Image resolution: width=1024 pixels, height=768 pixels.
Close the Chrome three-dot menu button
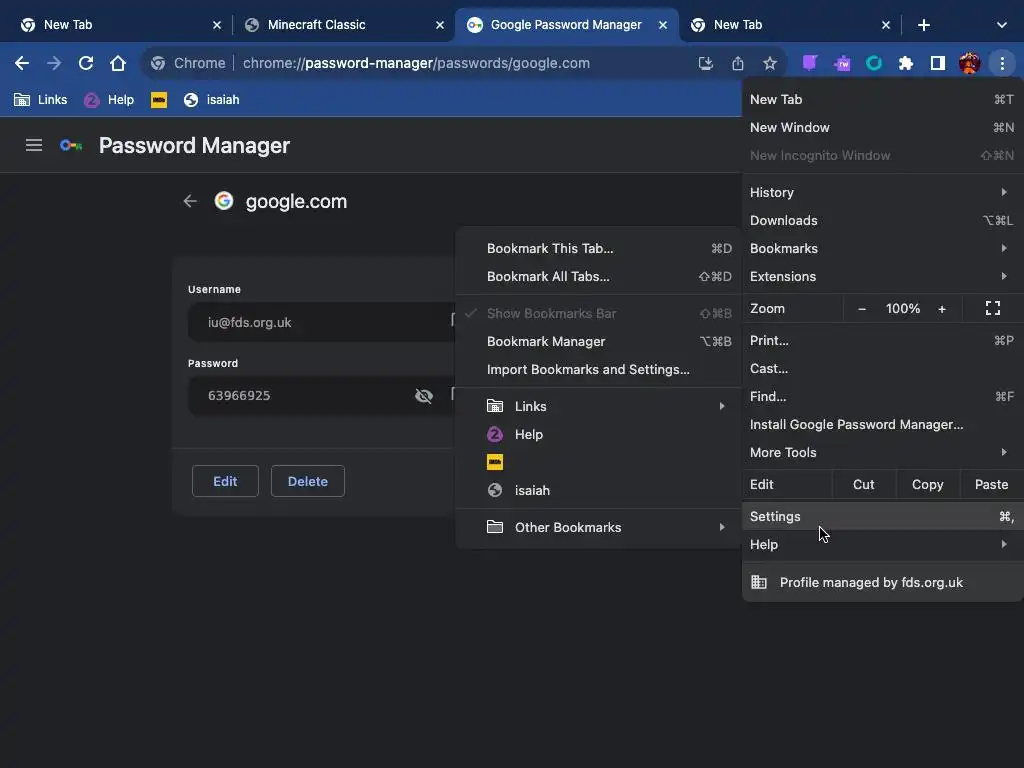click(1002, 63)
